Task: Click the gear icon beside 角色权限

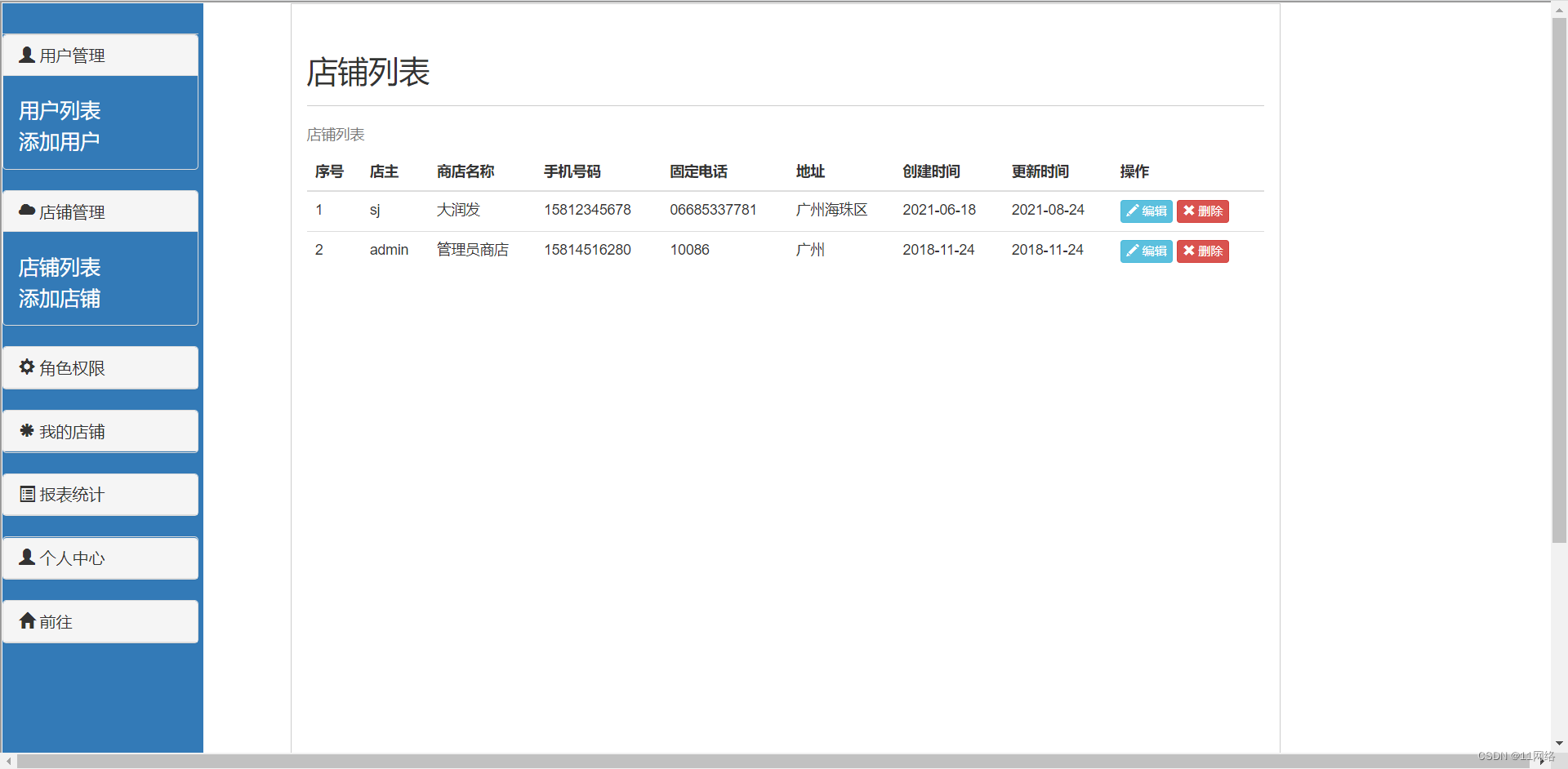Action: click(27, 367)
